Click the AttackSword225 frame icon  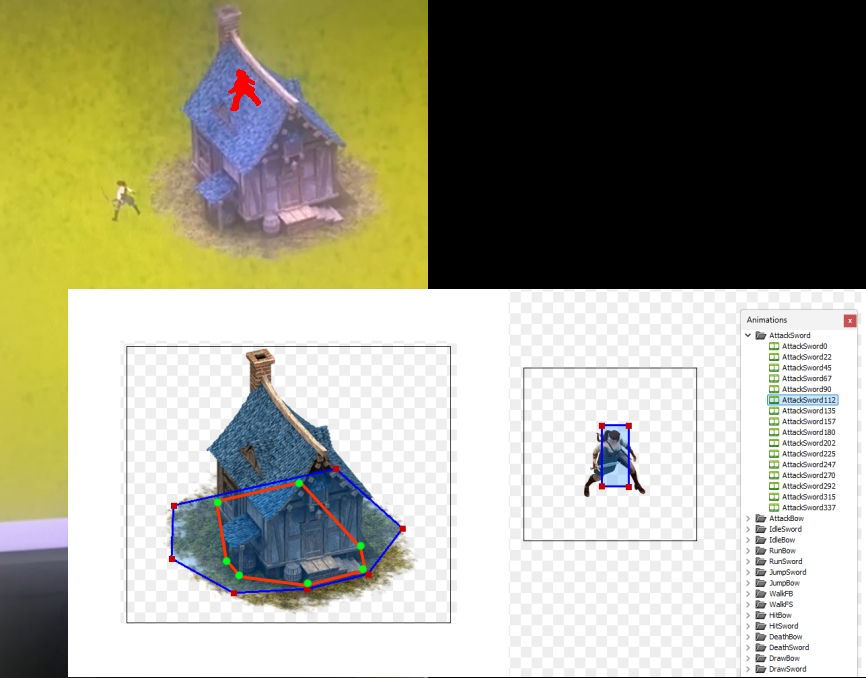pyautogui.click(x=774, y=454)
